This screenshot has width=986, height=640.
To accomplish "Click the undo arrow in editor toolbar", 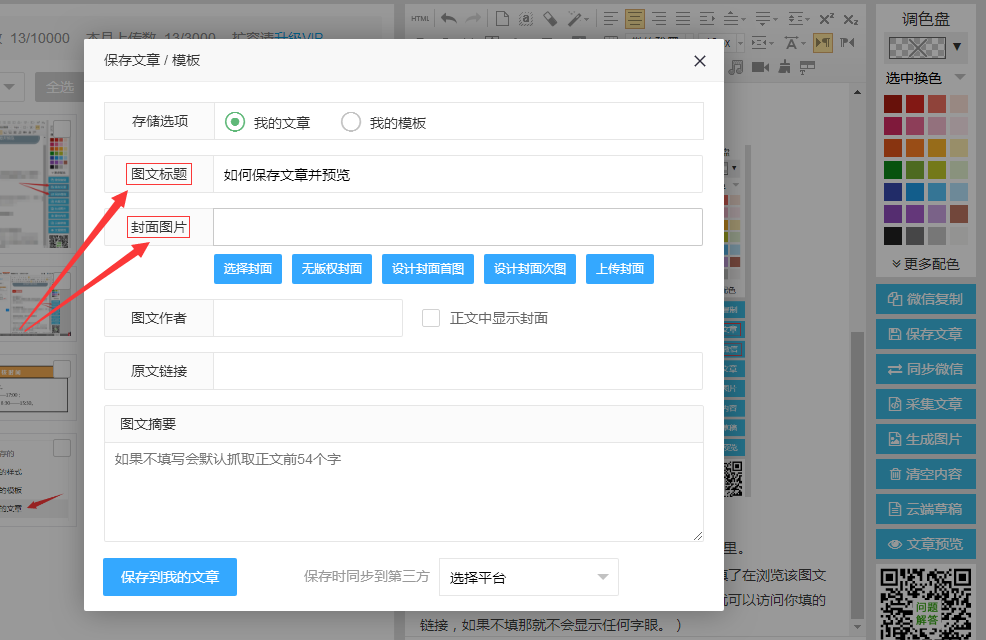I will [x=449, y=18].
